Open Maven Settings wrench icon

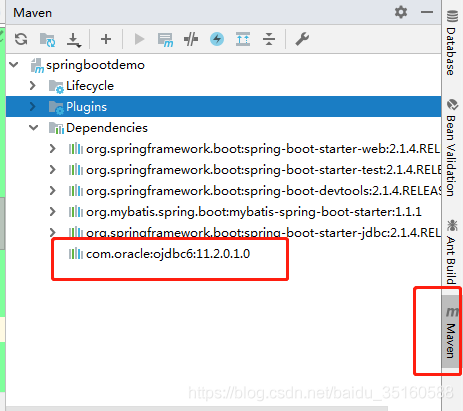pos(302,39)
